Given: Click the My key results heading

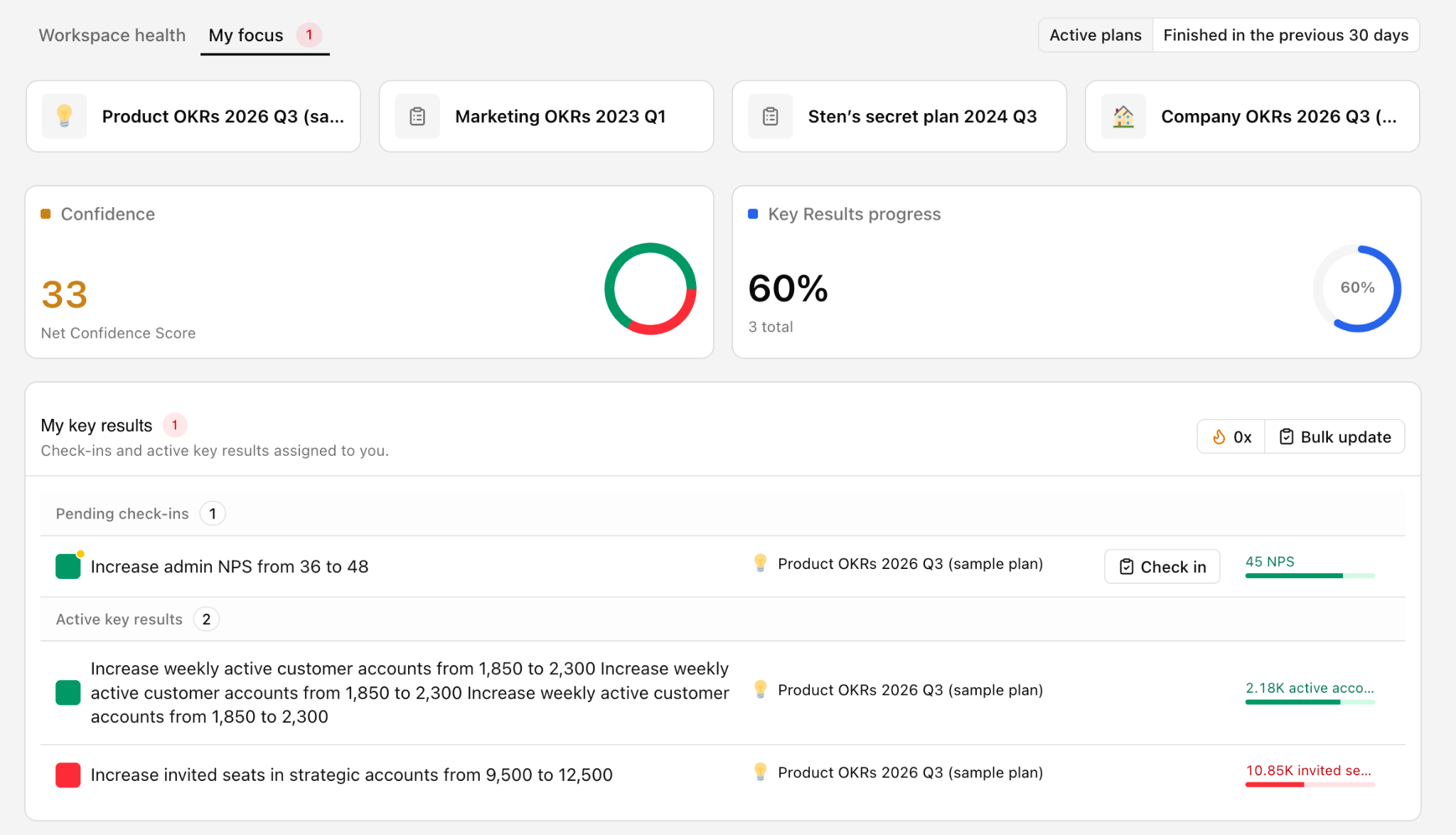Looking at the screenshot, I should coord(97,425).
